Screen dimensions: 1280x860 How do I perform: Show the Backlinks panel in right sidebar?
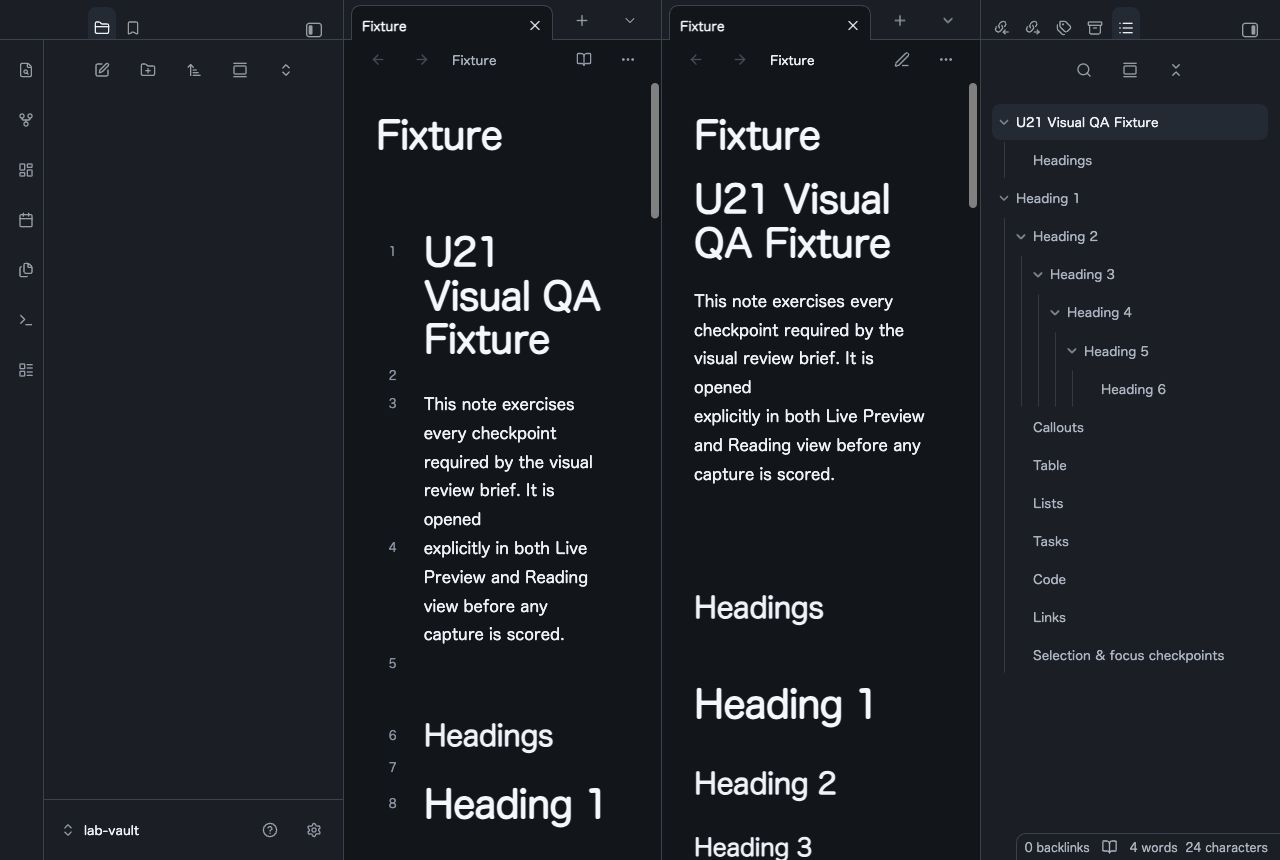click(x=1001, y=28)
